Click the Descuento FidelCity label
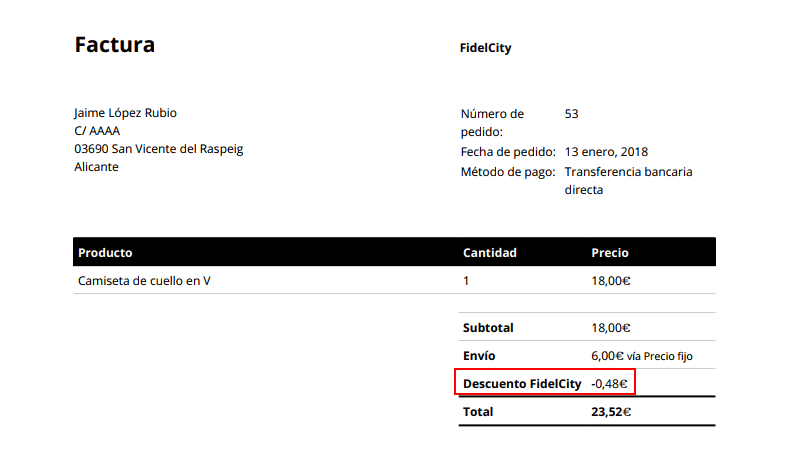This screenshot has height=461, width=785. tap(522, 383)
